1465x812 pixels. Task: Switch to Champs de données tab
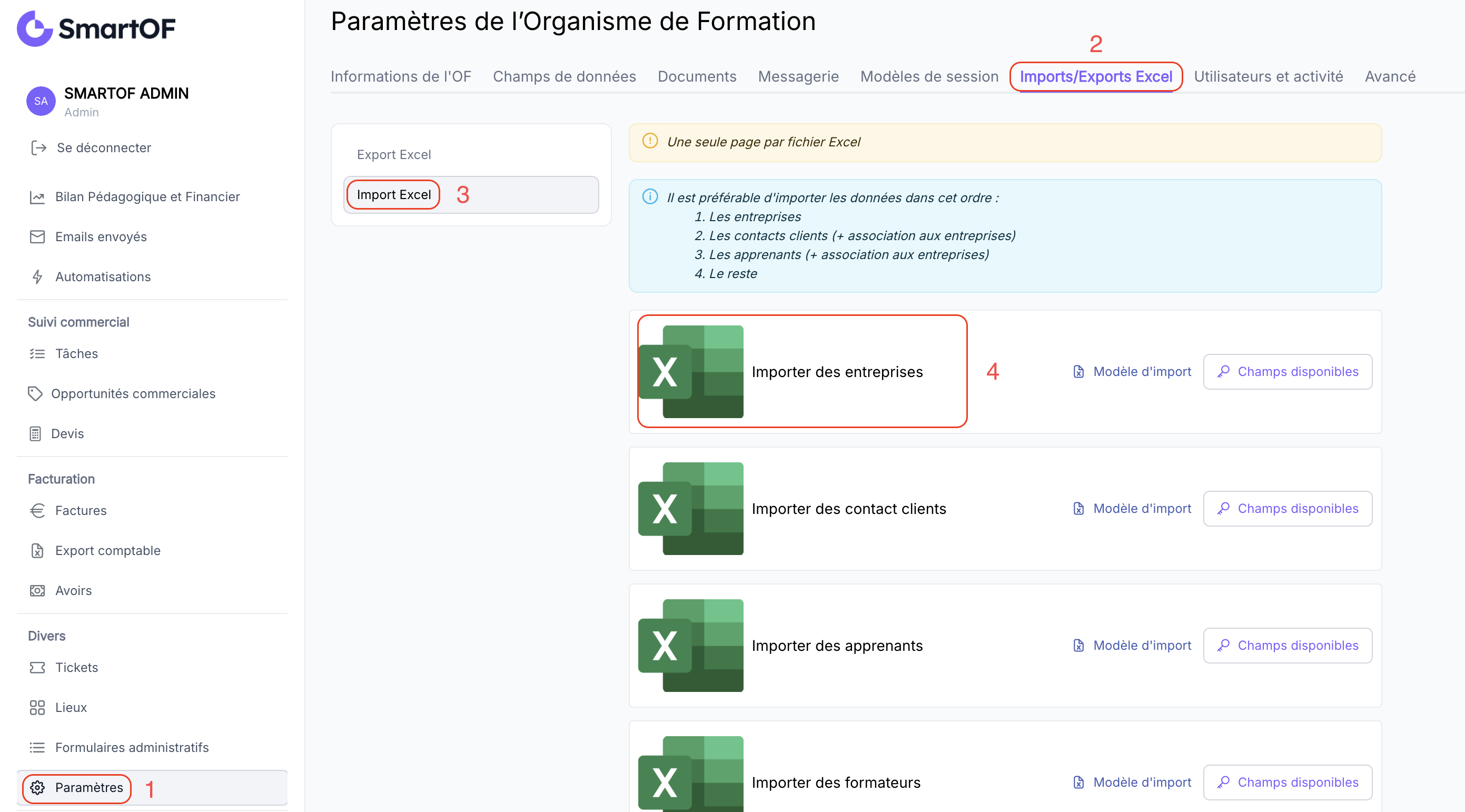(x=564, y=76)
